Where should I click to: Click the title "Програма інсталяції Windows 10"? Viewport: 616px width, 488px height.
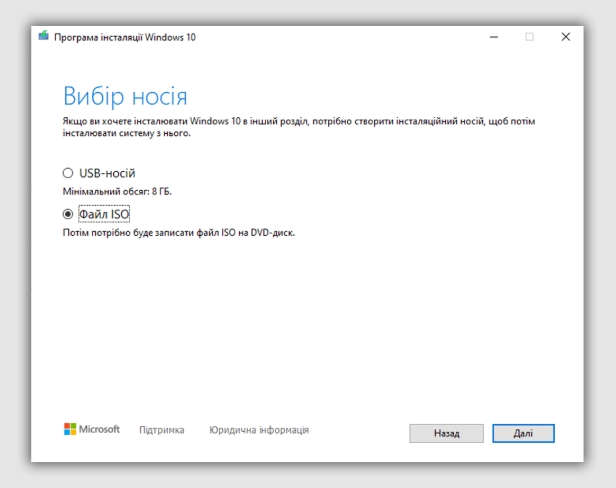[x=125, y=37]
